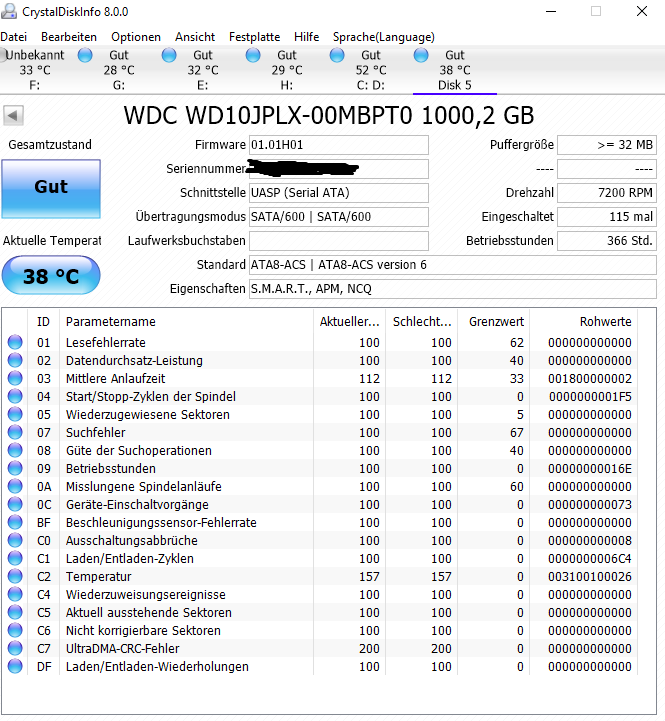Click the Grenzwert column header
The image size is (665, 721).
click(494, 321)
